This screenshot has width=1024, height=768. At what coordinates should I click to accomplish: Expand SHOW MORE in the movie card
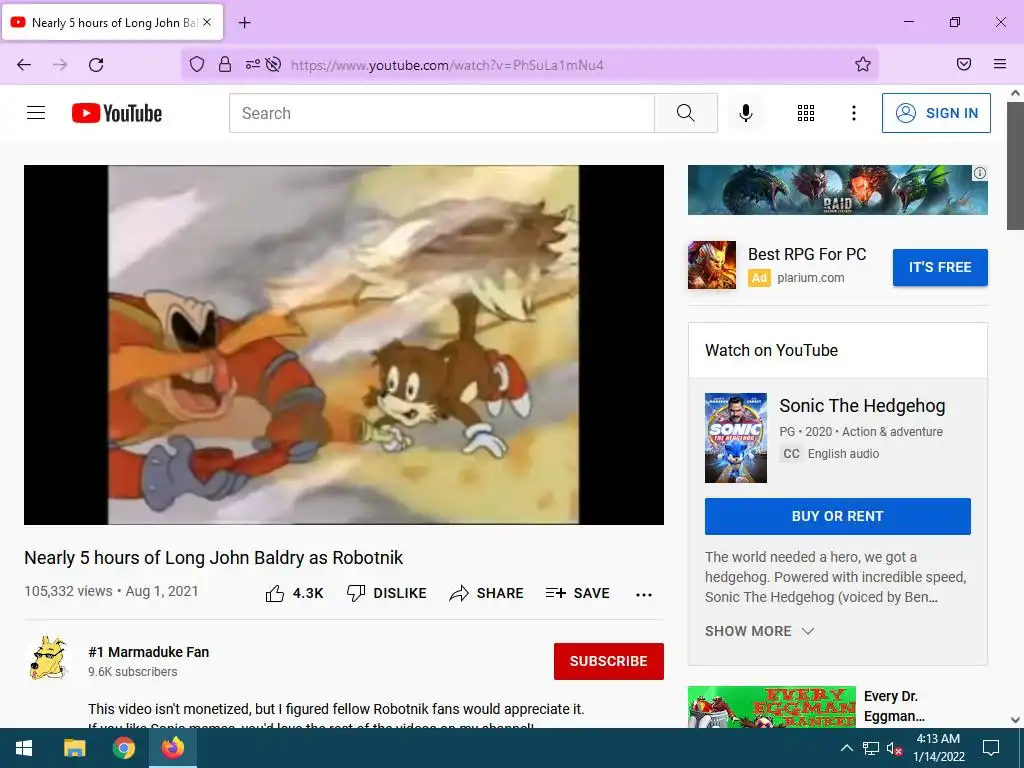click(x=760, y=631)
